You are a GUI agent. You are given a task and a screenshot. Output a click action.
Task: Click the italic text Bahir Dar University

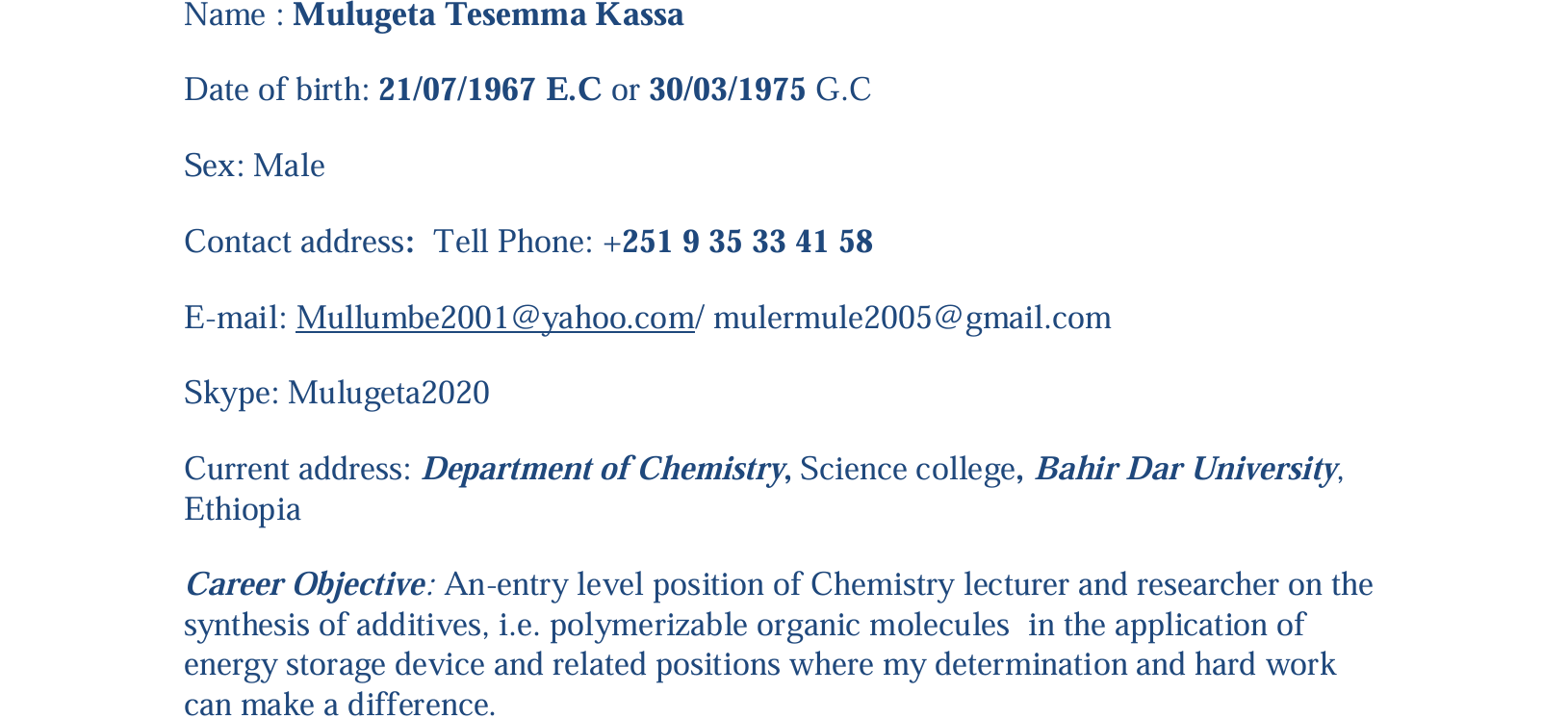pyautogui.click(x=1185, y=470)
